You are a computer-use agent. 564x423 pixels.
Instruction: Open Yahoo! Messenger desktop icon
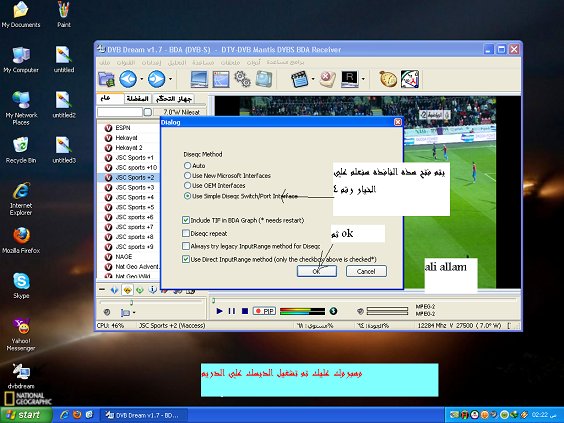[21, 335]
